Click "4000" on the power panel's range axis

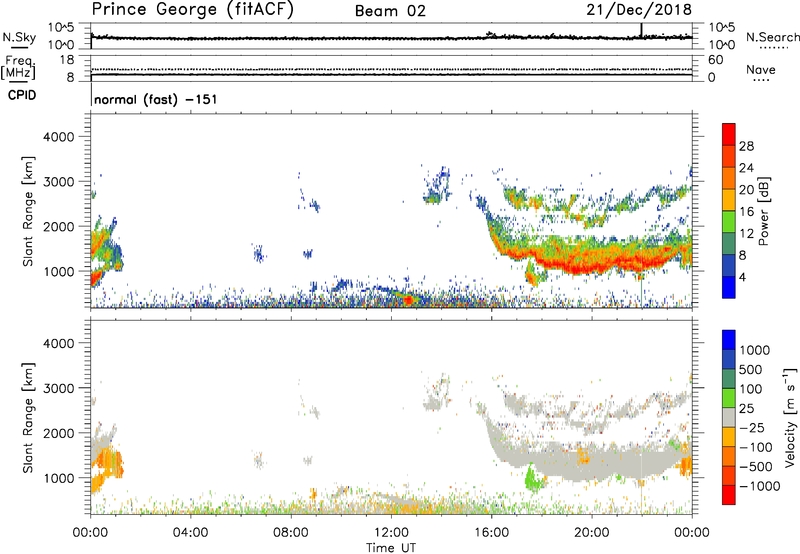59,137
